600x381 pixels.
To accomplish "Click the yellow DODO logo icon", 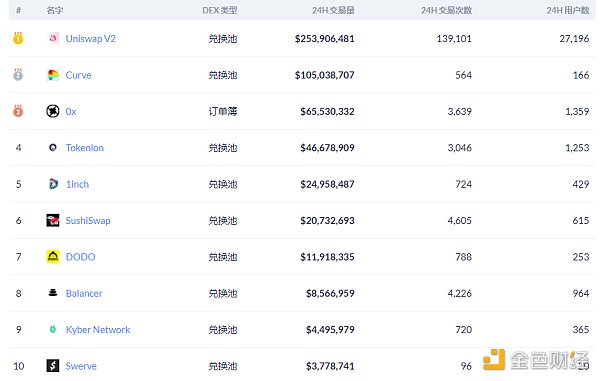I will [53, 257].
